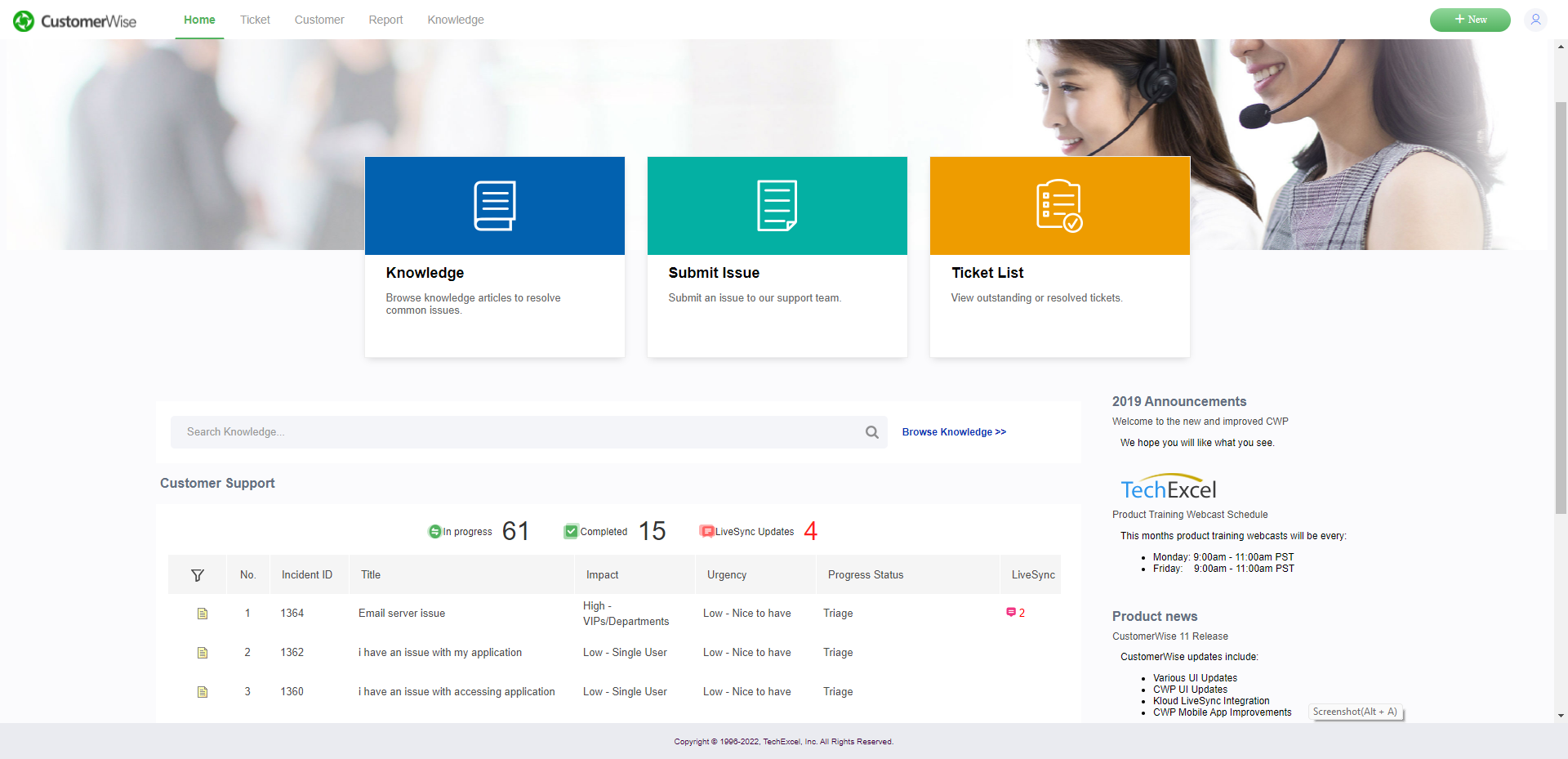Open the Urgency column header
Screen dimensions: 1568x759
[726, 574]
